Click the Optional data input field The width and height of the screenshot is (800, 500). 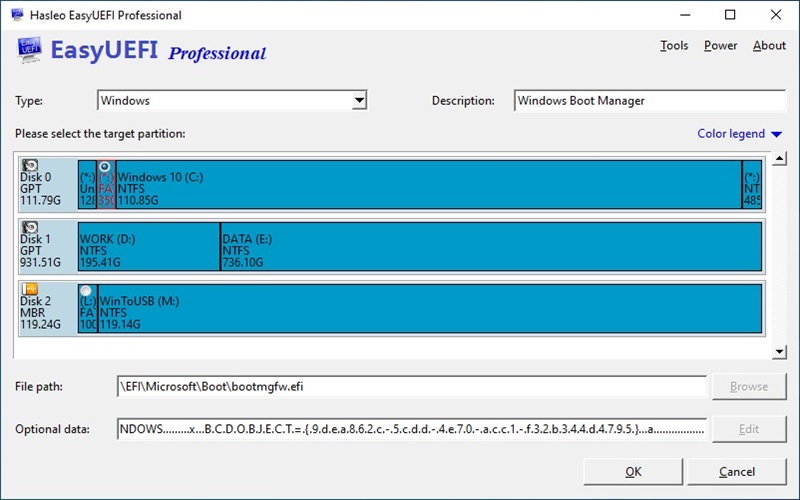pos(412,429)
